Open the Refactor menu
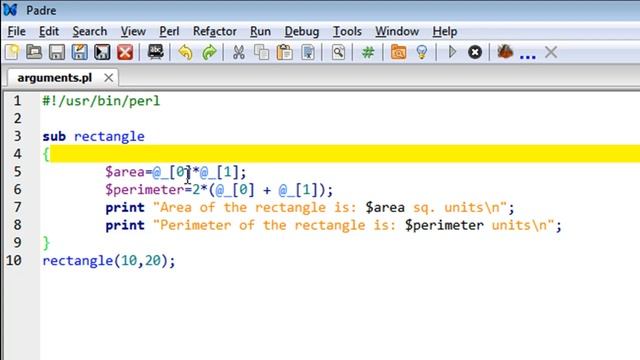The image size is (640, 360). (215, 31)
